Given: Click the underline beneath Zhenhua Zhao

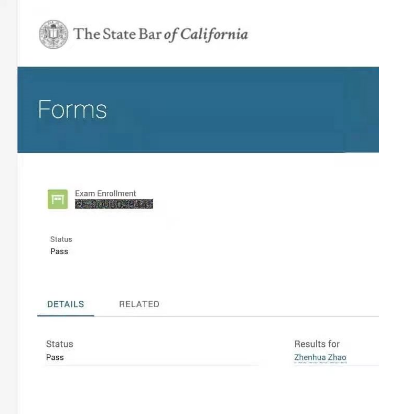Looking at the screenshot, I should pos(320,362).
